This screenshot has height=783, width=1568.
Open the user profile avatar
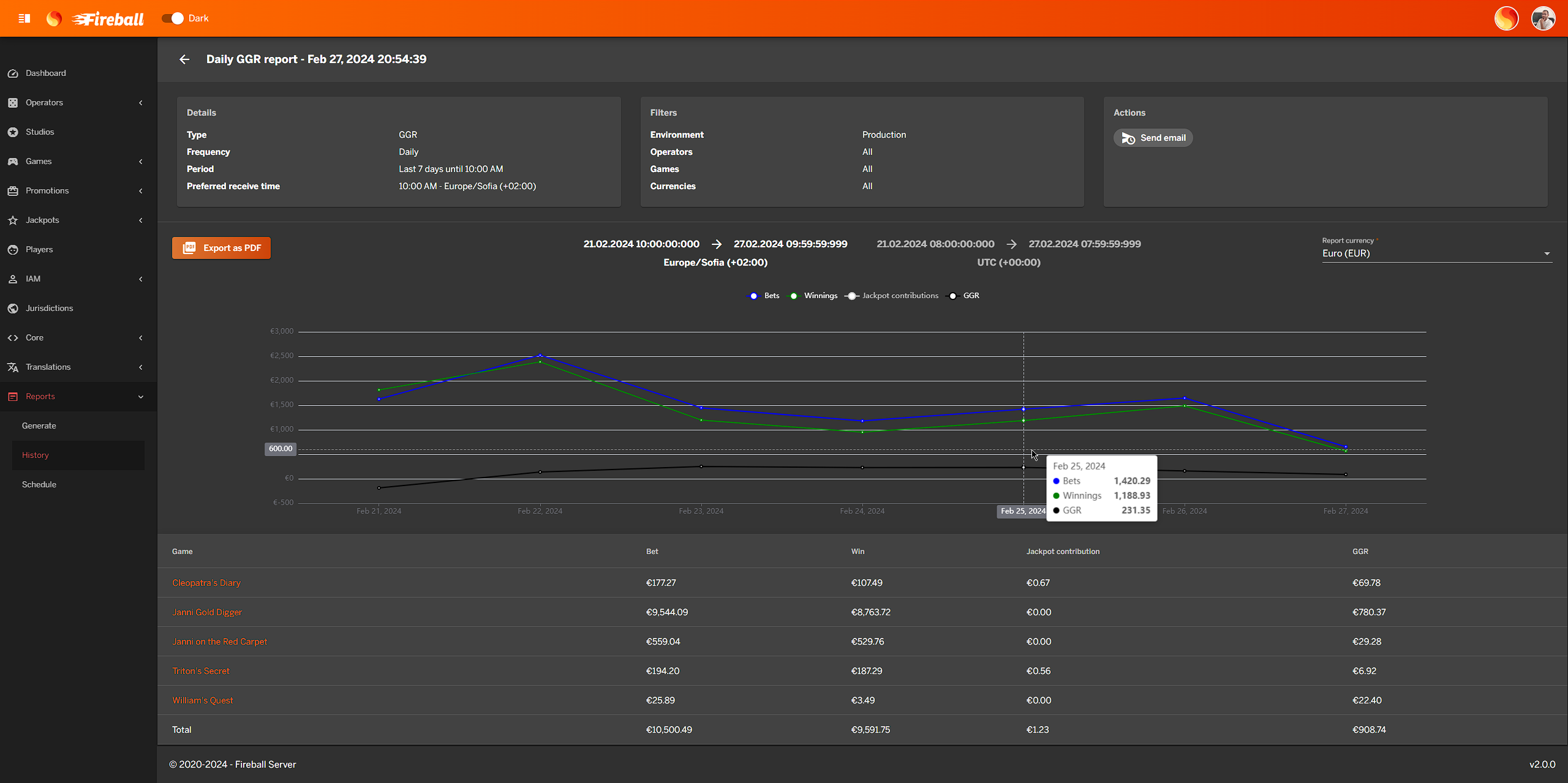click(x=1543, y=18)
